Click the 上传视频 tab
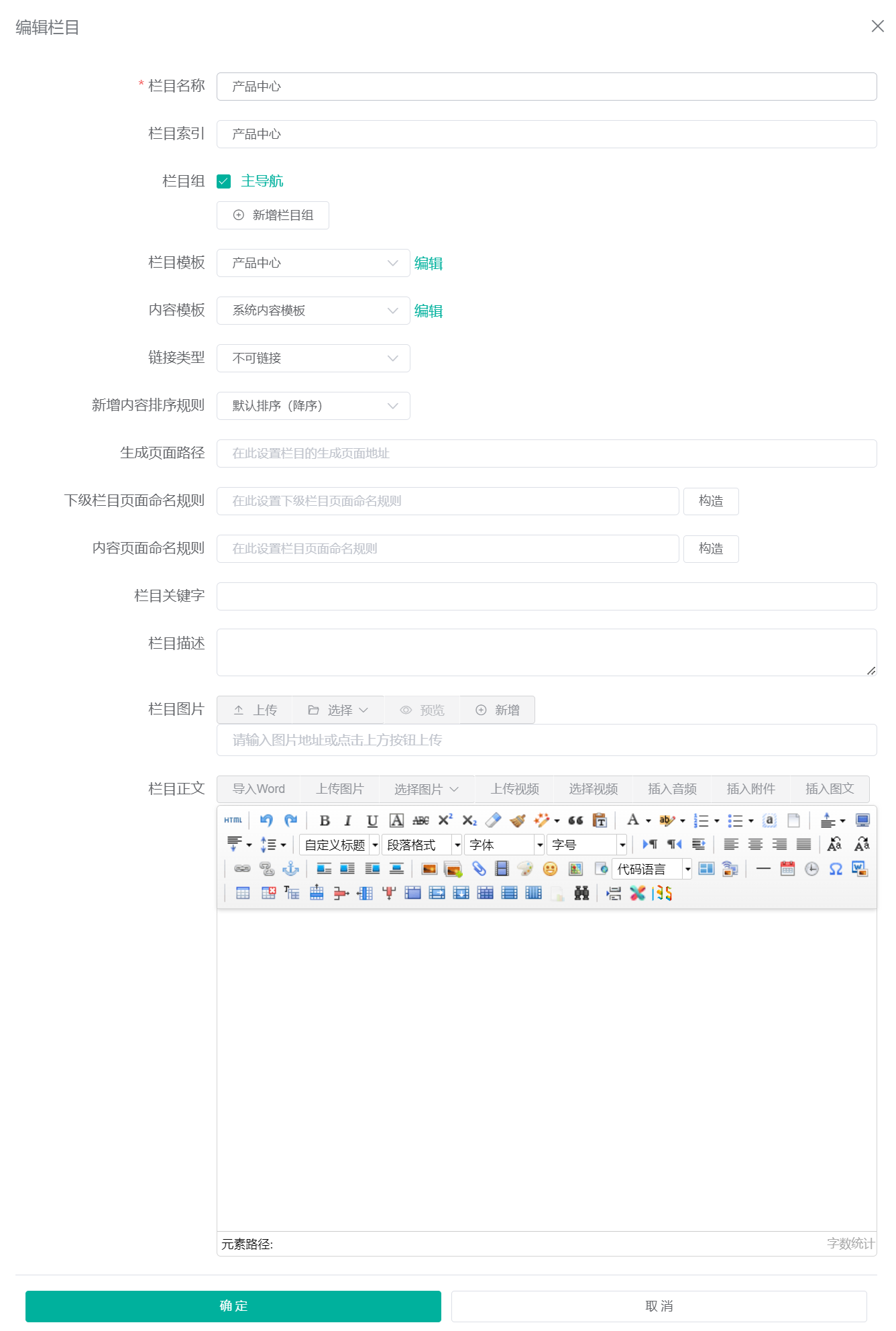896x1331 pixels. [x=514, y=789]
